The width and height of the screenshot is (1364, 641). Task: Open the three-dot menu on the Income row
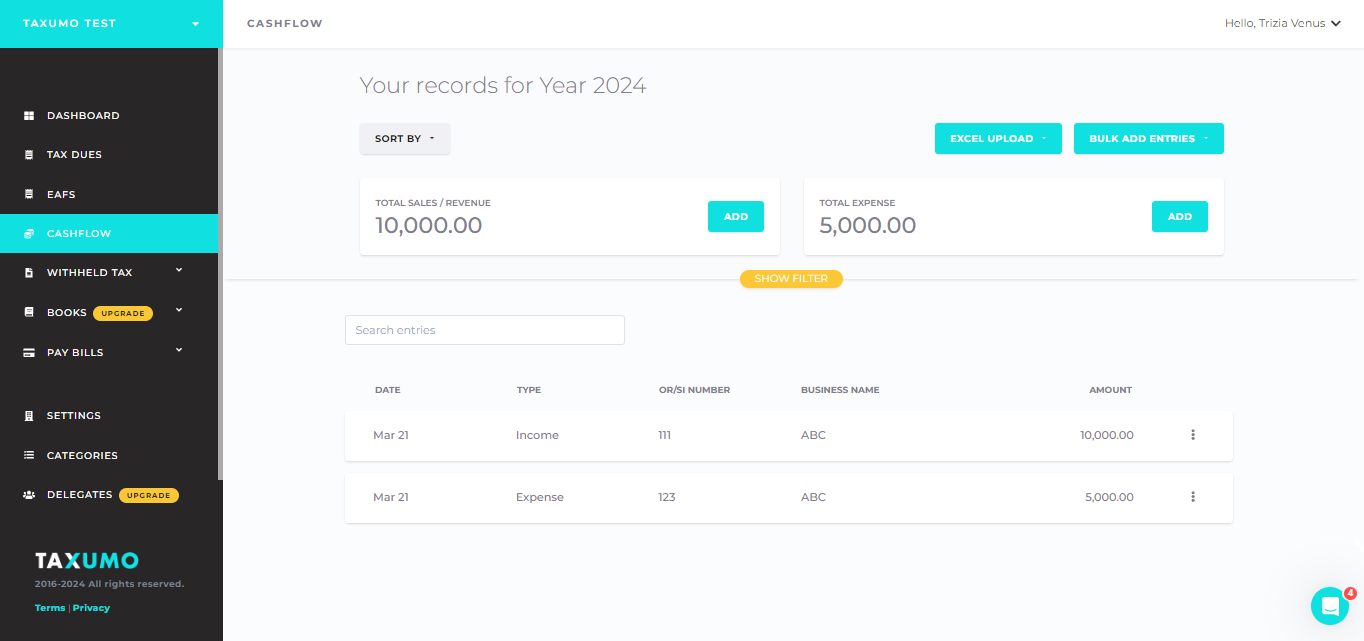1192,434
